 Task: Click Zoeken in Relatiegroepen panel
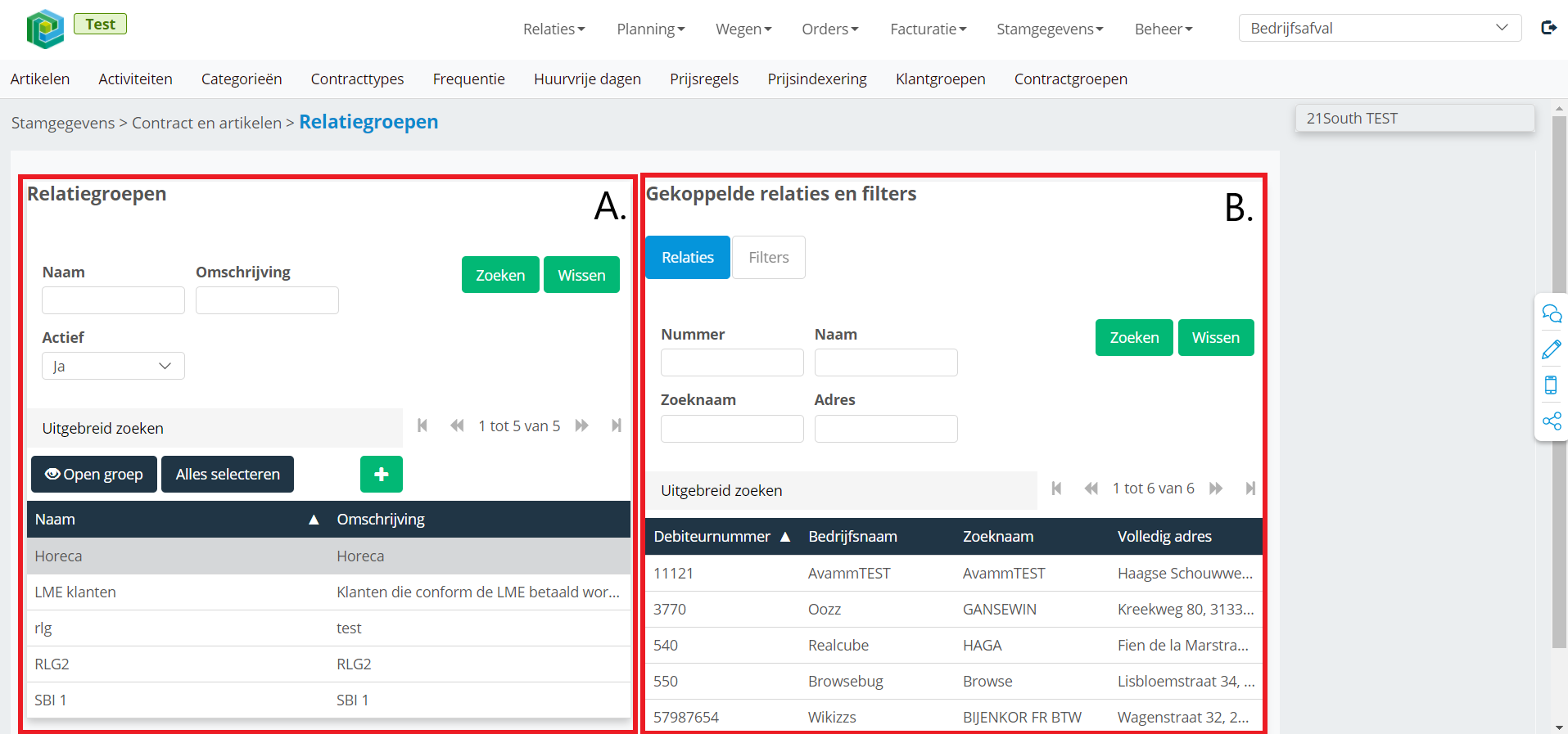click(x=500, y=275)
